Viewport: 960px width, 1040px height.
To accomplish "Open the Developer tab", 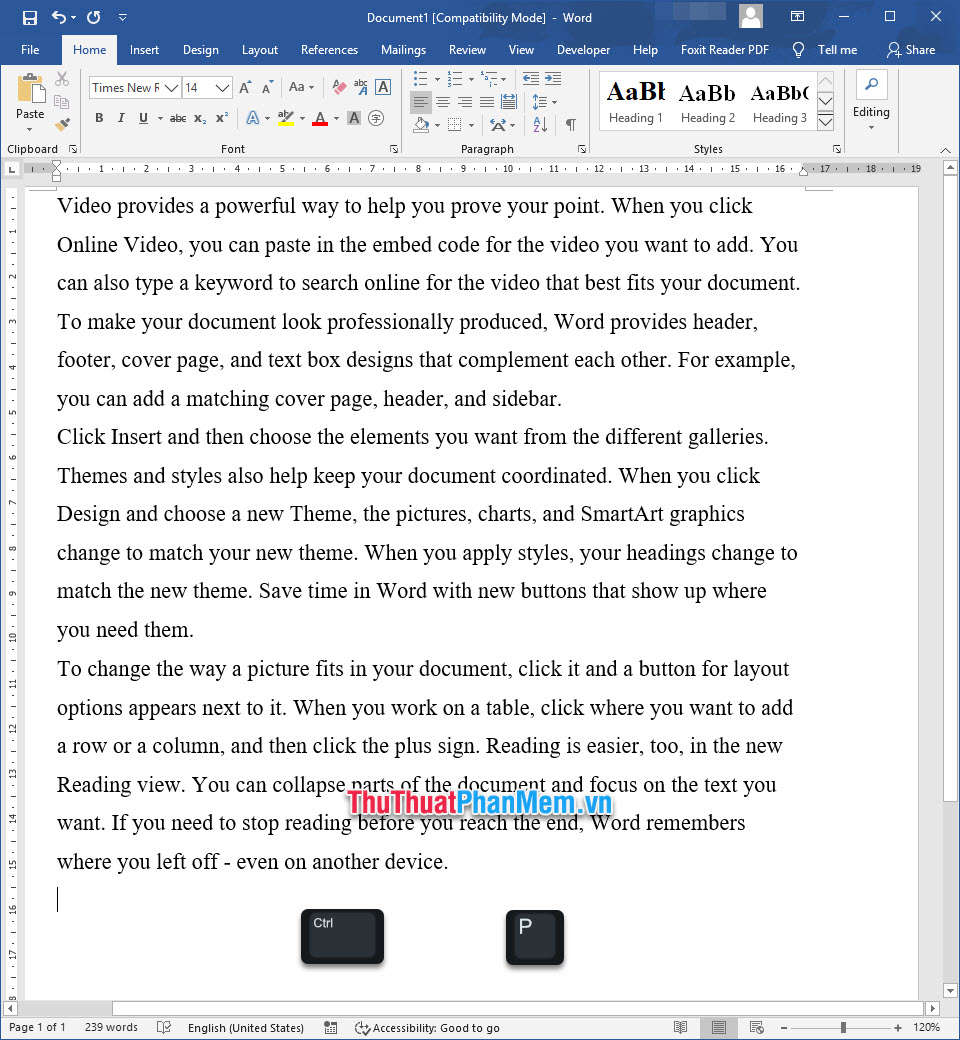I will (583, 49).
